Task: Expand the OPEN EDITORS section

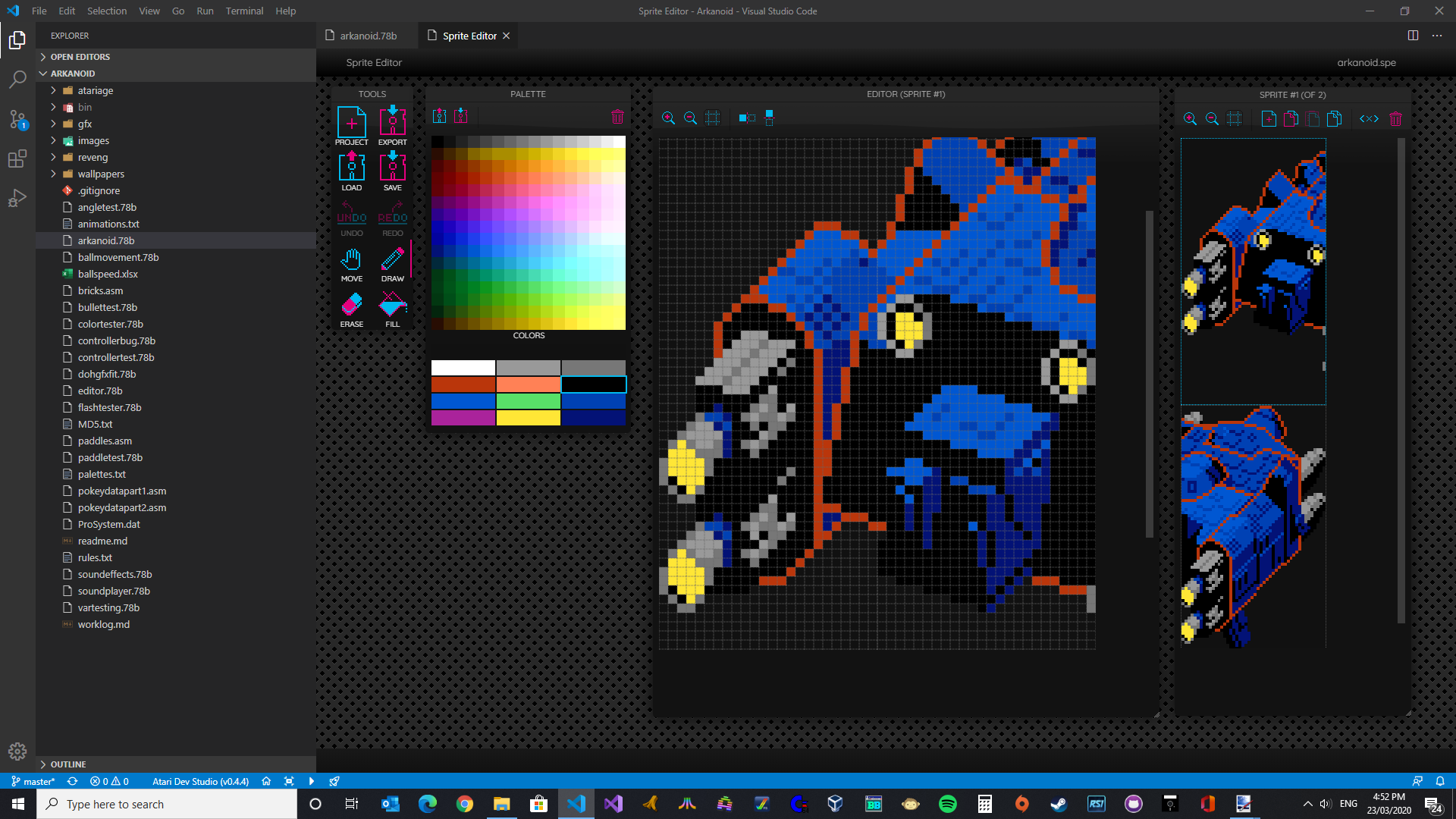Action: tap(80, 57)
